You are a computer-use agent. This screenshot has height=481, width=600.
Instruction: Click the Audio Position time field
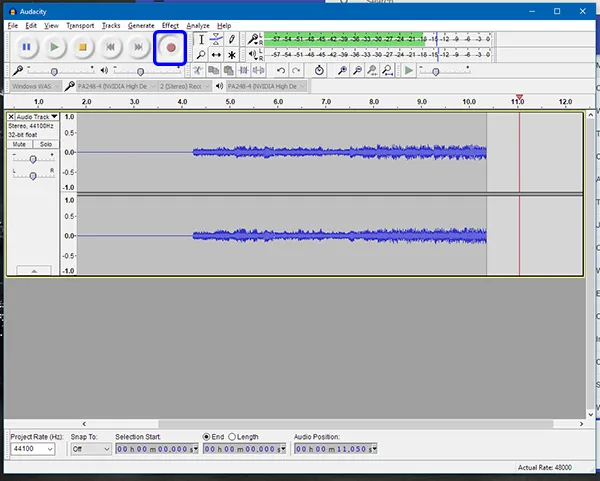(336, 448)
